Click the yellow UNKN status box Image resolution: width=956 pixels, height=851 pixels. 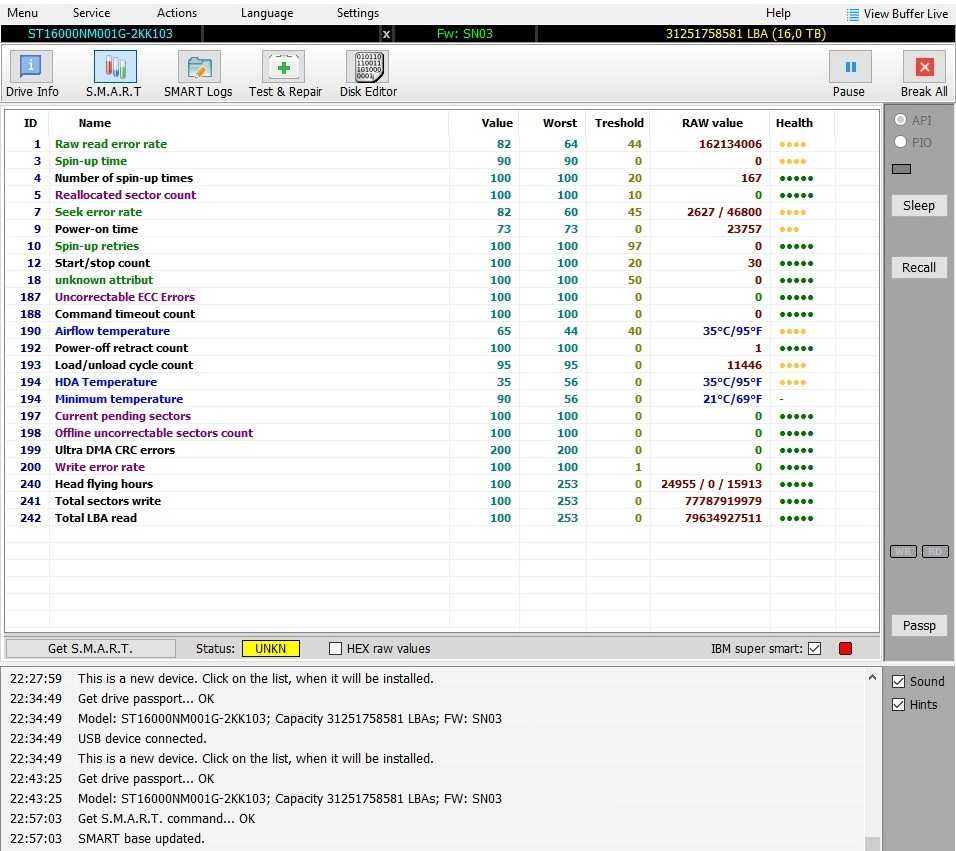click(271, 649)
